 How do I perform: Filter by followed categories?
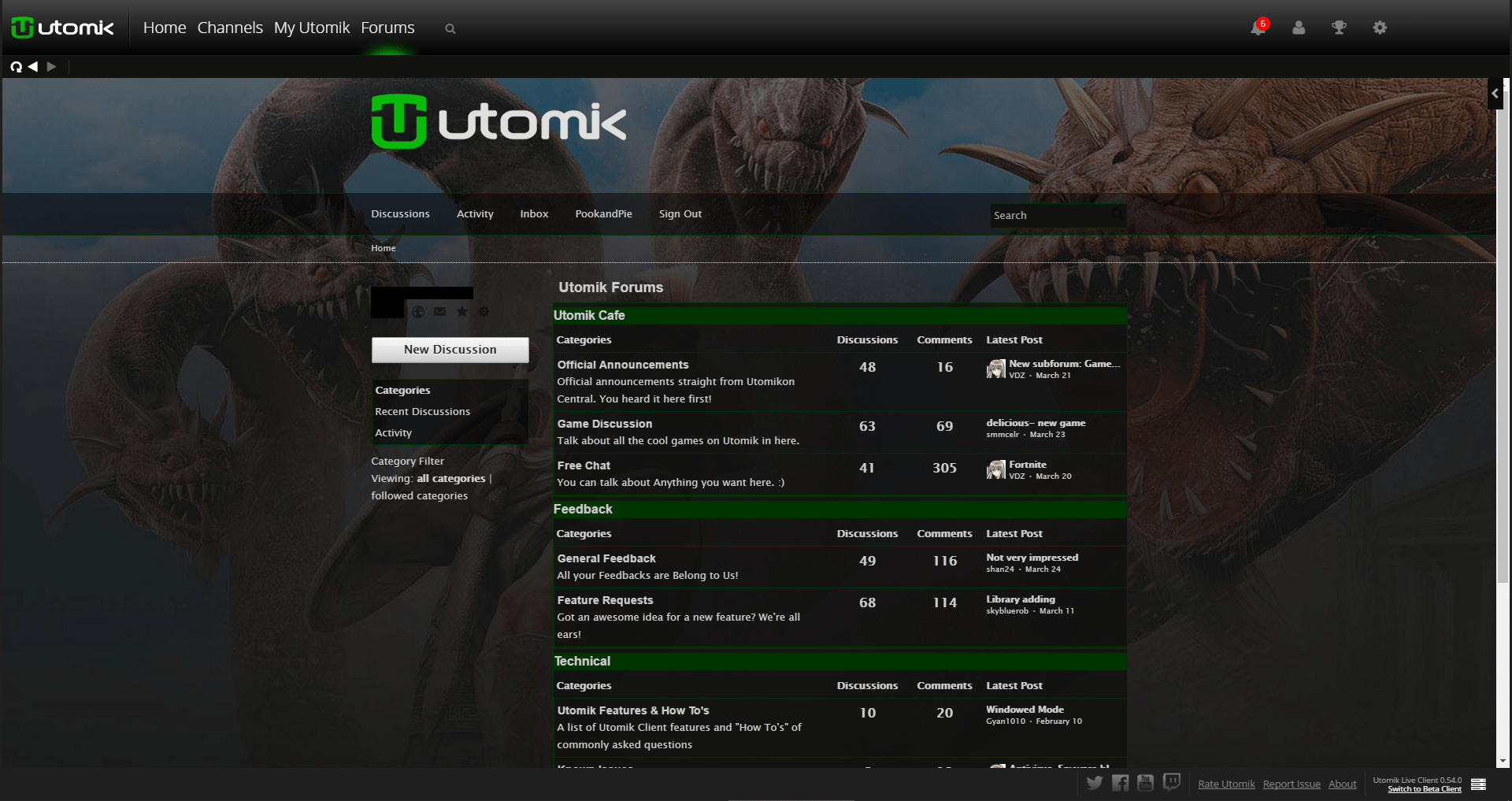[419, 495]
